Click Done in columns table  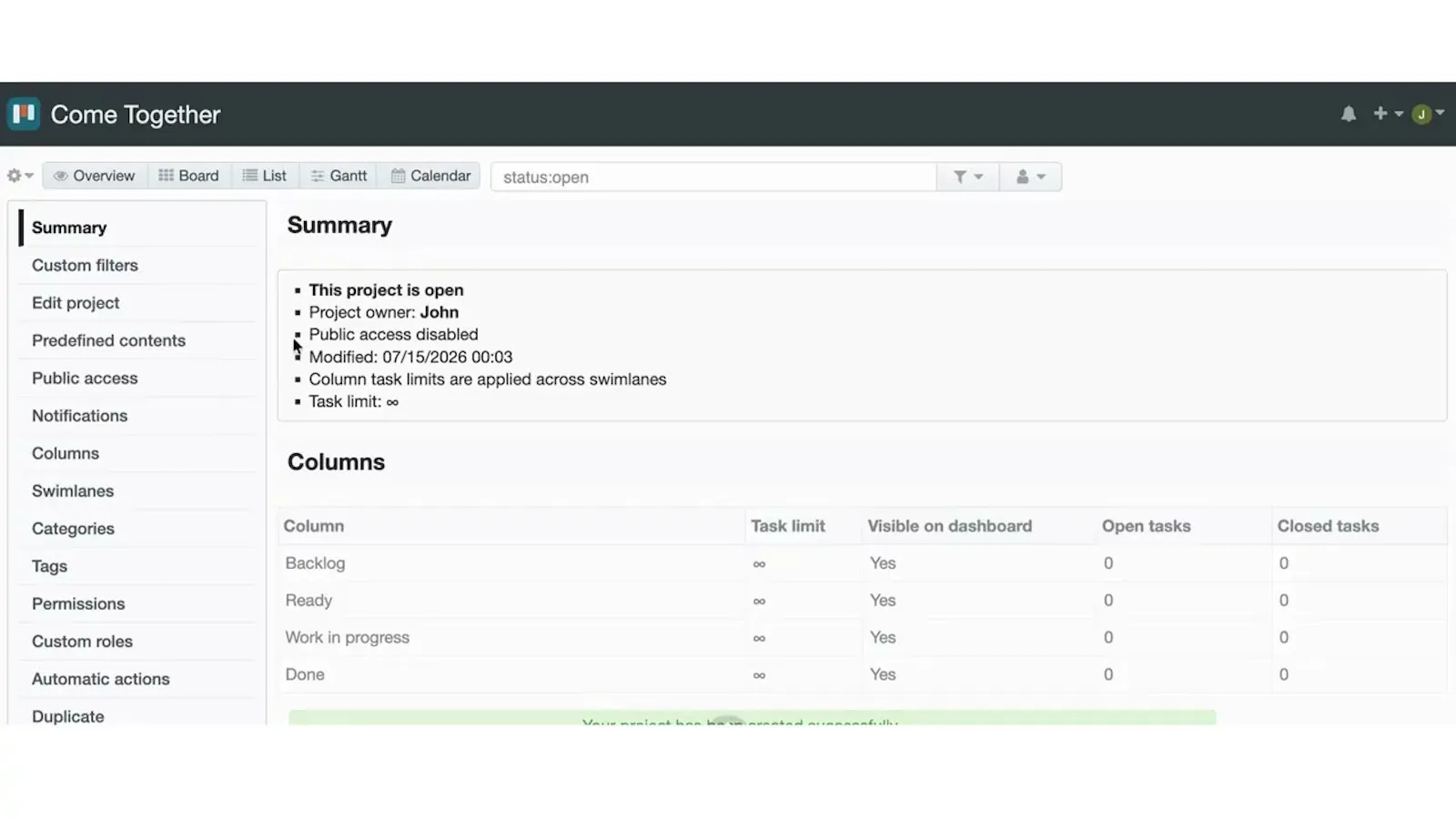coord(305,674)
